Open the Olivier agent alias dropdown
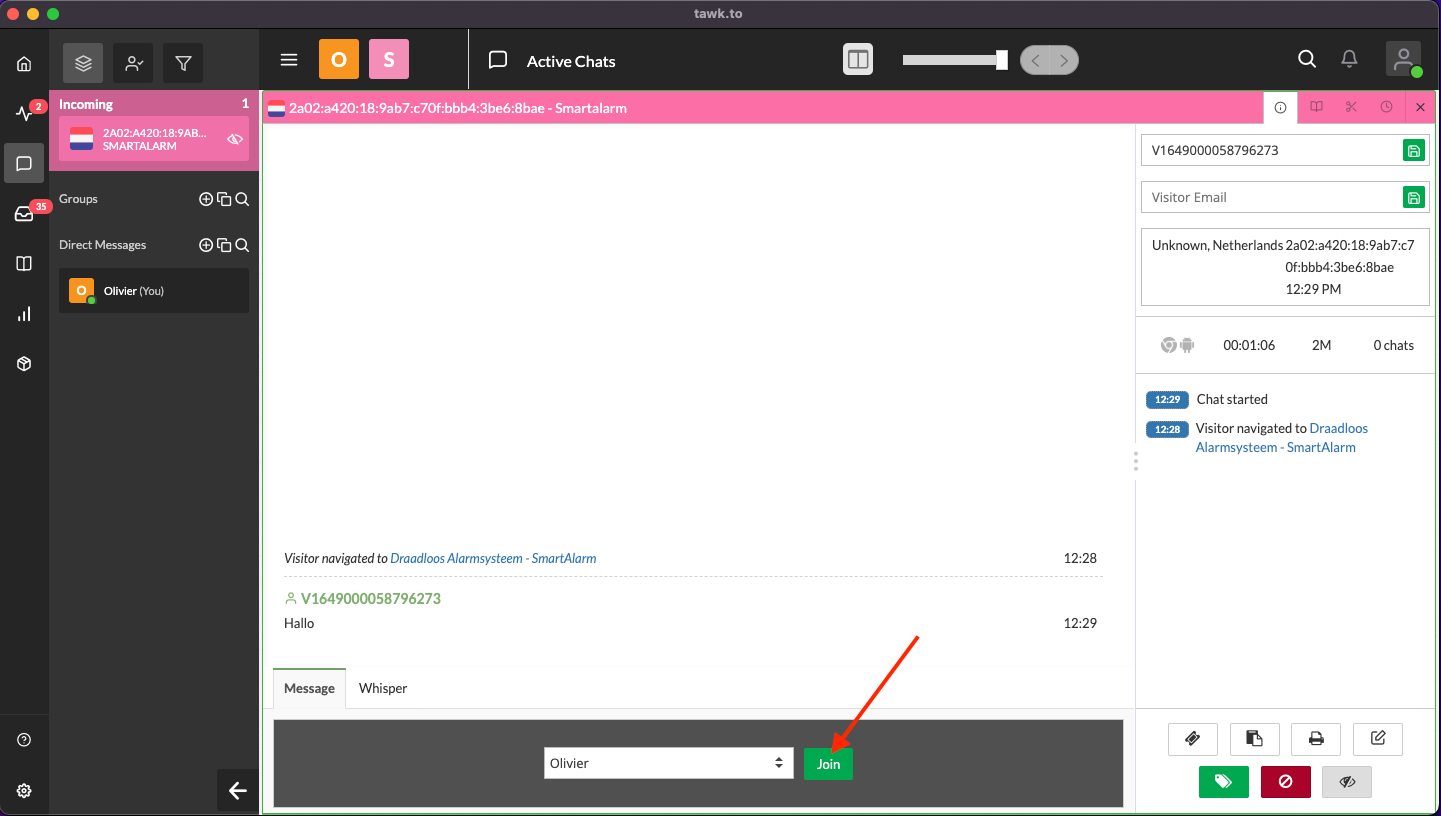1441x816 pixels. [x=668, y=763]
